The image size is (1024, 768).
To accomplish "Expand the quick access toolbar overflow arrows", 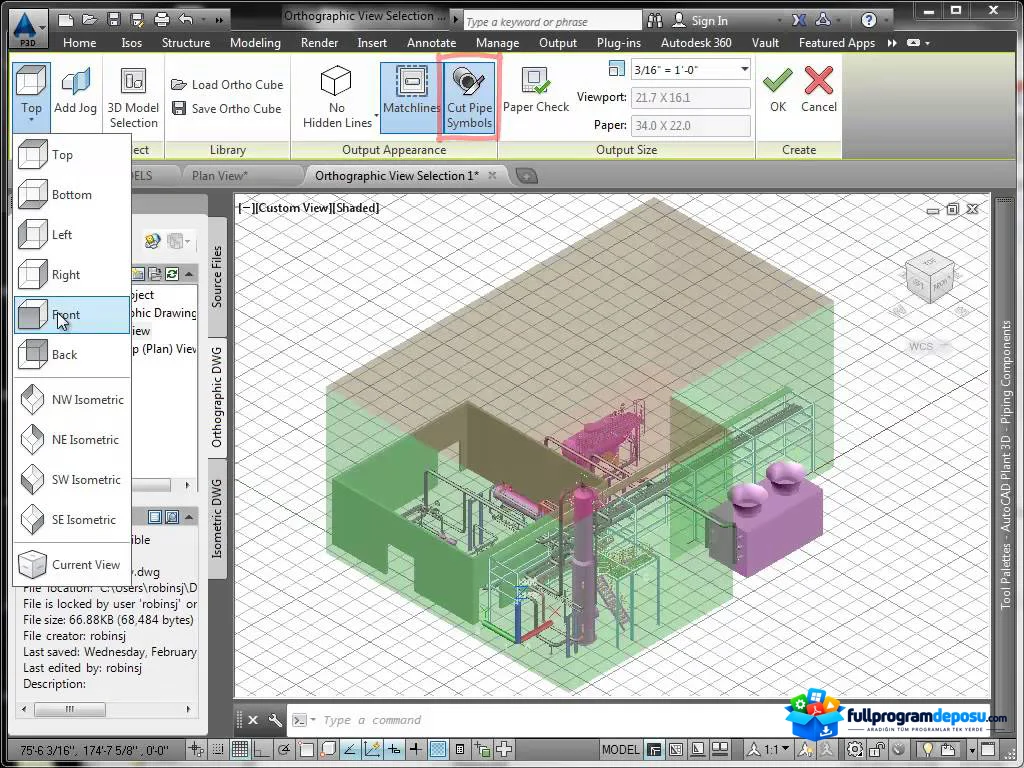I will coord(219,20).
